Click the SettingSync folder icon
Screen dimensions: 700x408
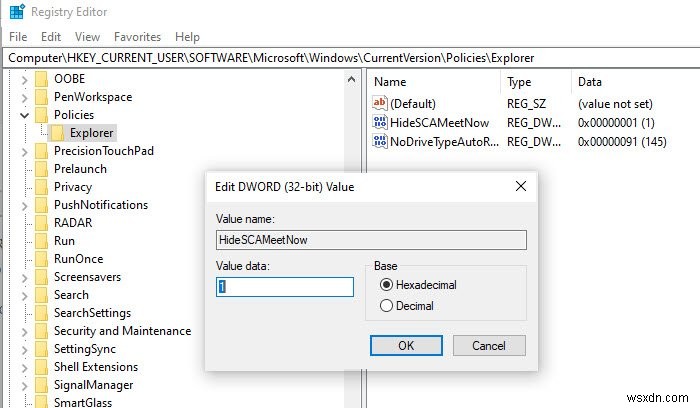42,349
